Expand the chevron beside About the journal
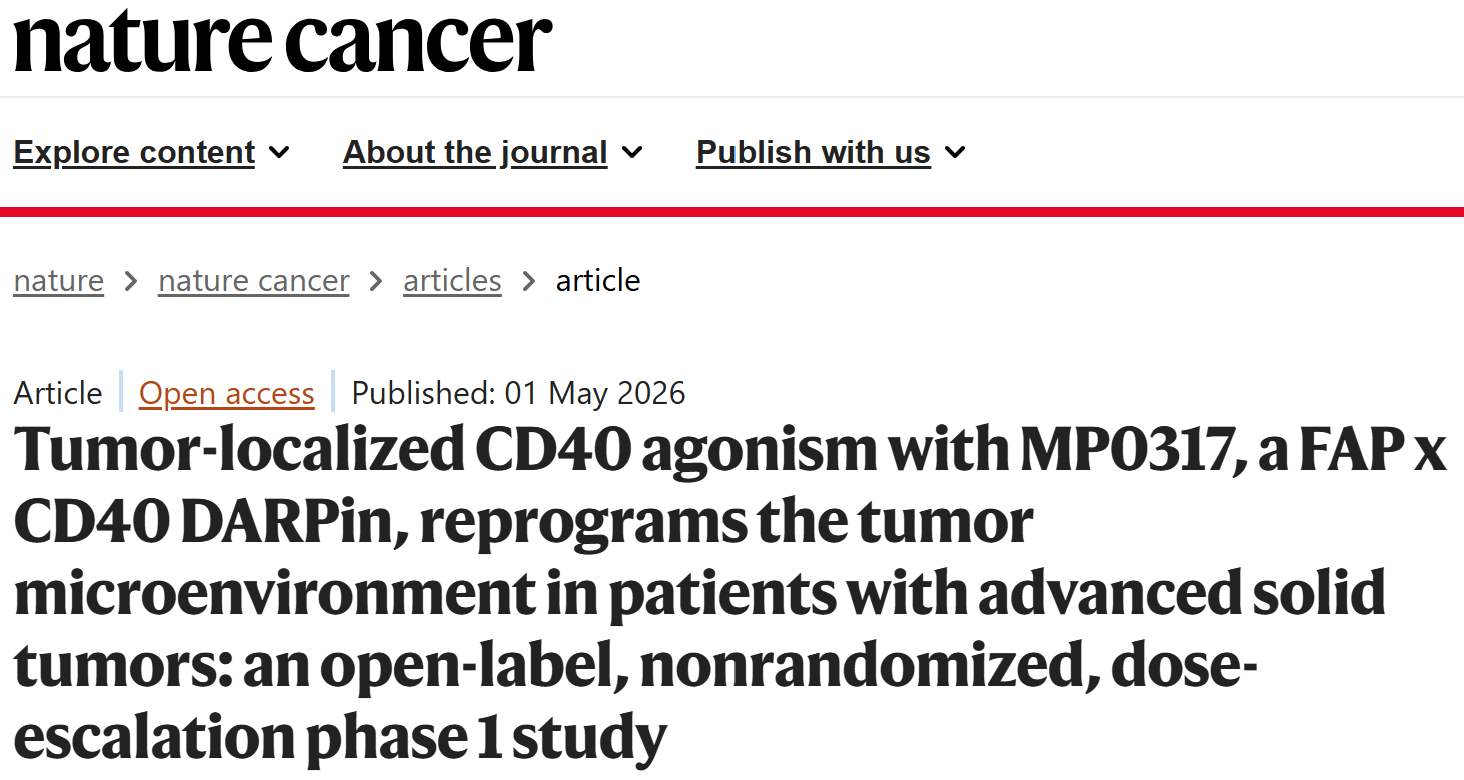1464x780 pixels. (632, 153)
